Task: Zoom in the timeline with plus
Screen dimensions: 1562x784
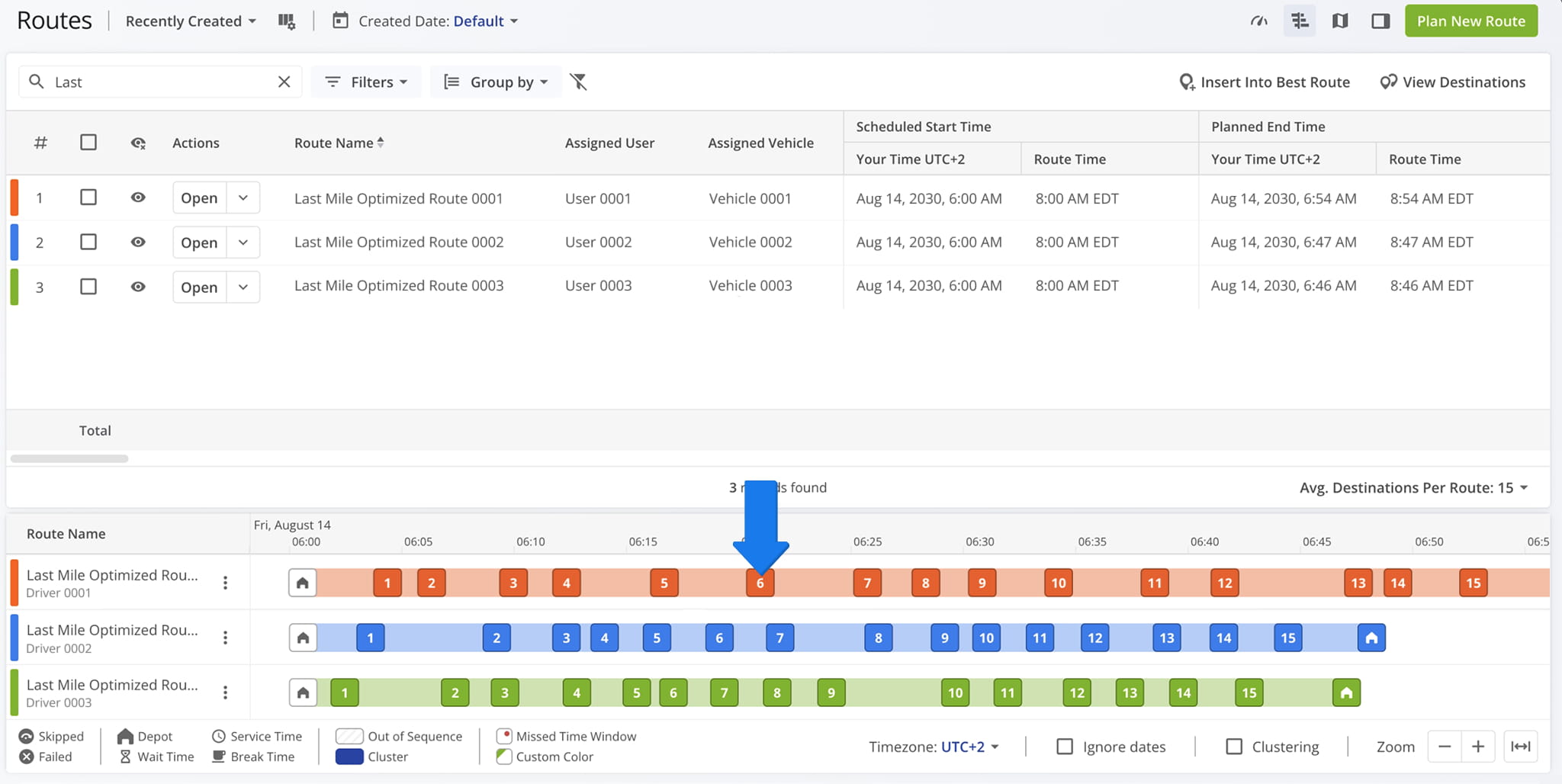Action: click(1477, 747)
